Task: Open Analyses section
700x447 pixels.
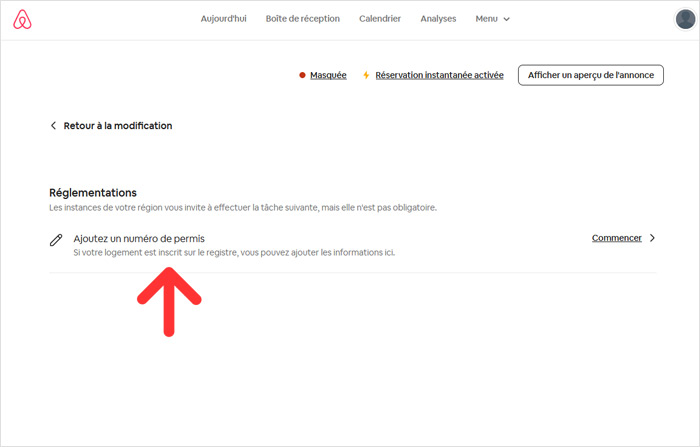Action: coord(438,19)
